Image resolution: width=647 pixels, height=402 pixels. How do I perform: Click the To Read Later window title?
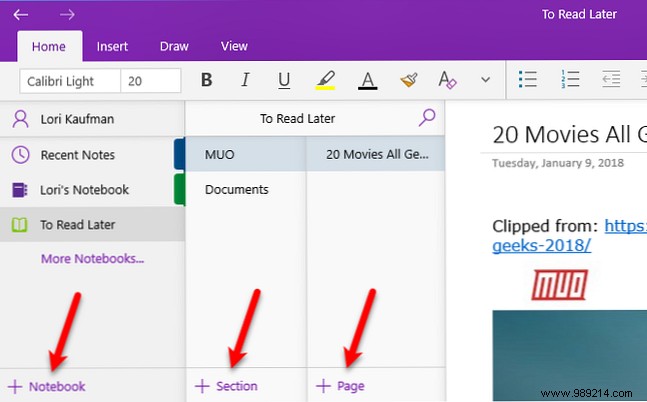click(579, 14)
